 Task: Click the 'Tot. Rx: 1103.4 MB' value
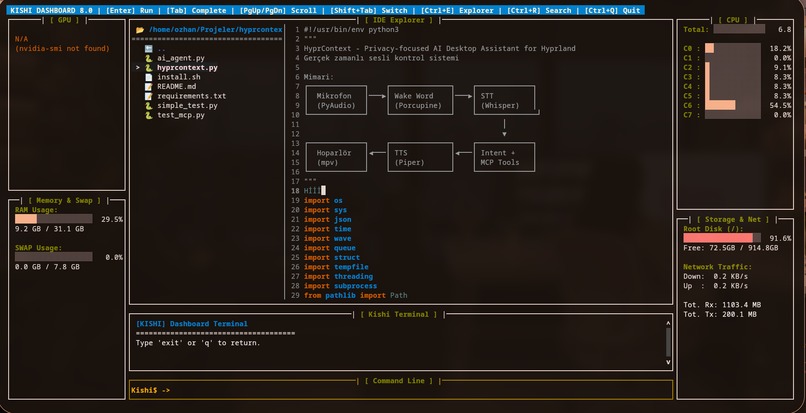point(720,305)
